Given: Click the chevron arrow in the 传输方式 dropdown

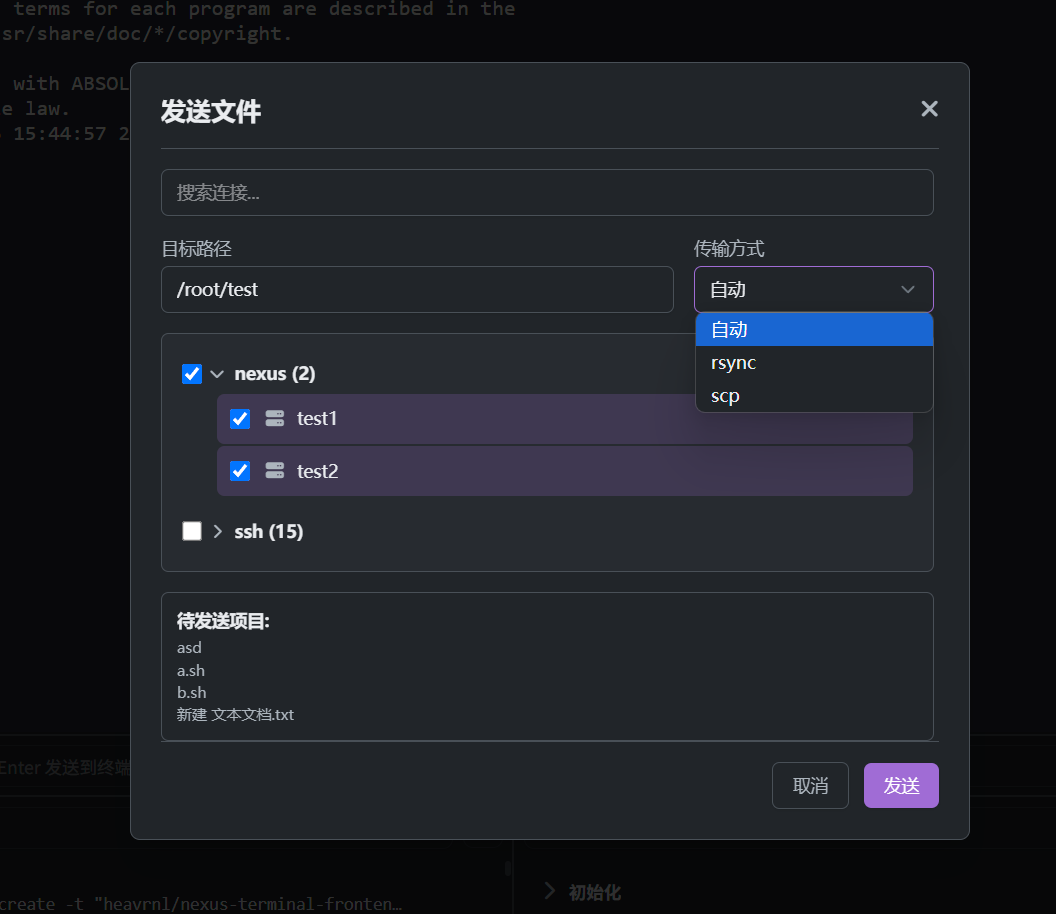Looking at the screenshot, I should pyautogui.click(x=907, y=290).
